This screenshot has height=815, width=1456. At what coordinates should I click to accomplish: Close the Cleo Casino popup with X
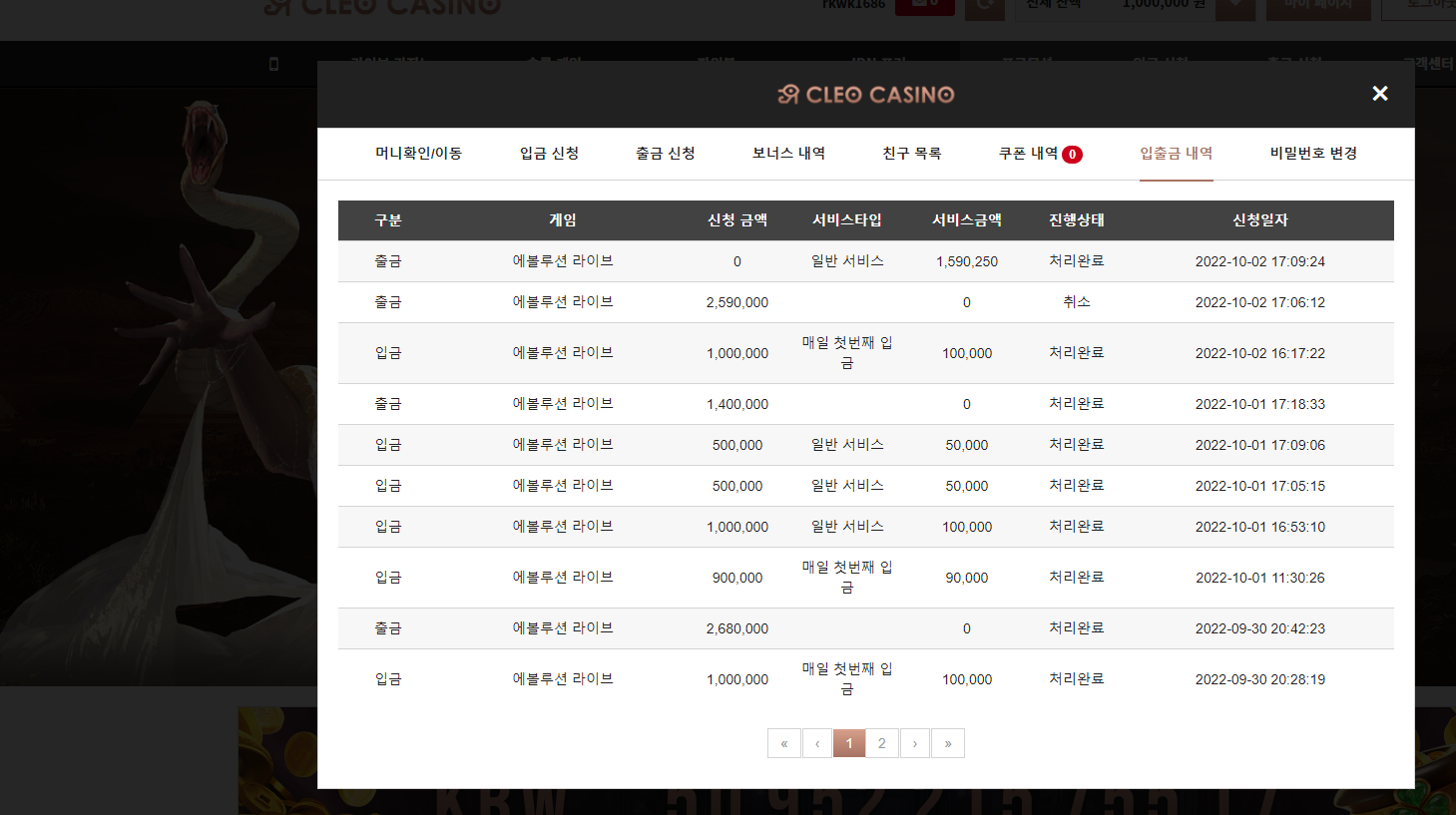tap(1380, 93)
